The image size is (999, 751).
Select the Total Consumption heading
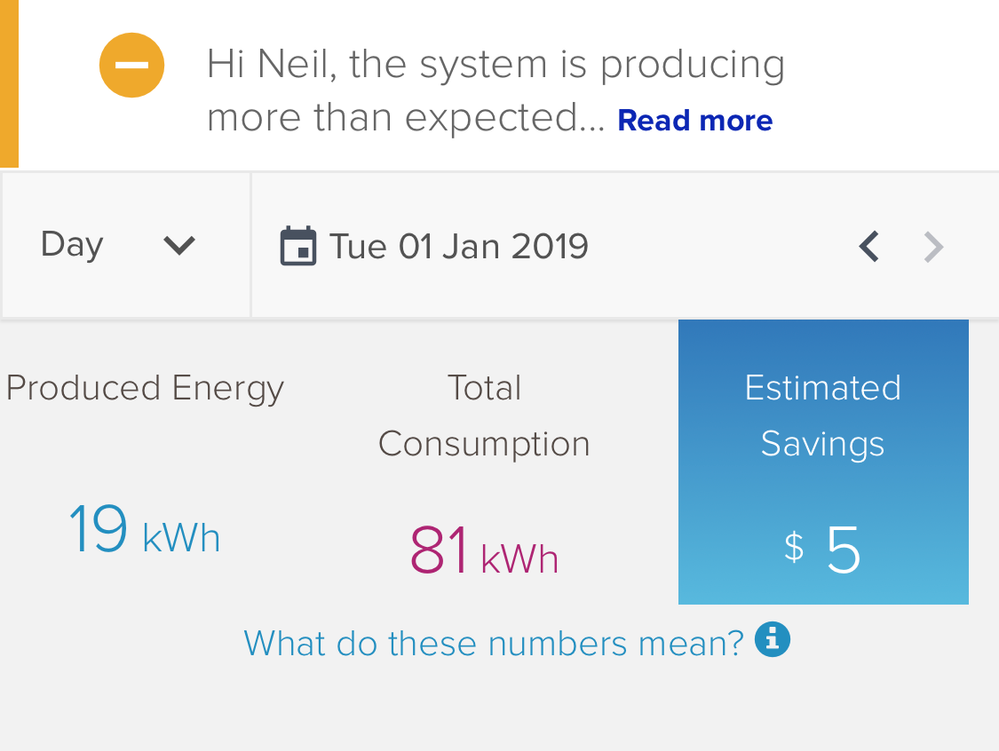click(484, 415)
